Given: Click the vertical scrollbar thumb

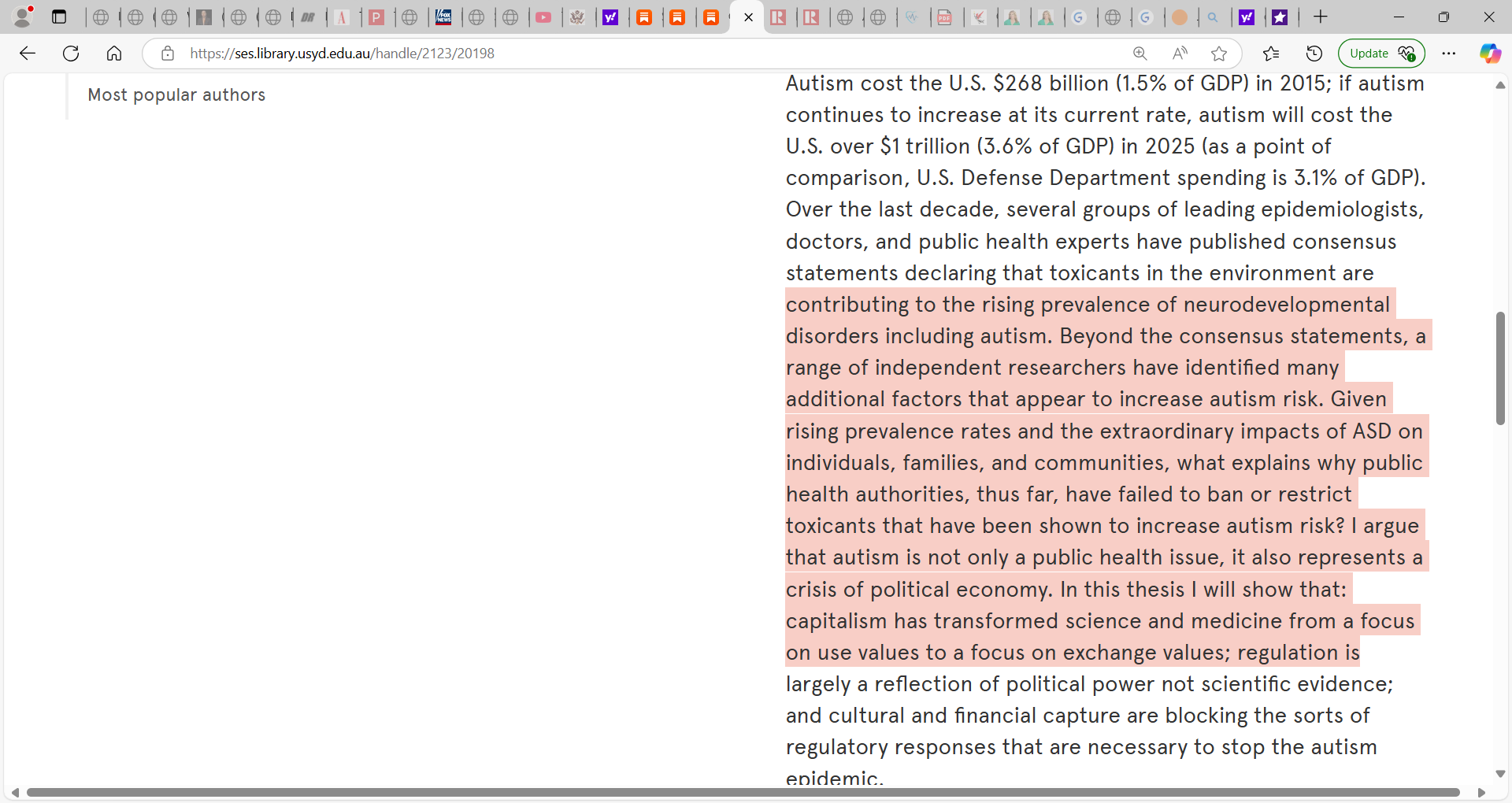Looking at the screenshot, I should tap(1500, 368).
